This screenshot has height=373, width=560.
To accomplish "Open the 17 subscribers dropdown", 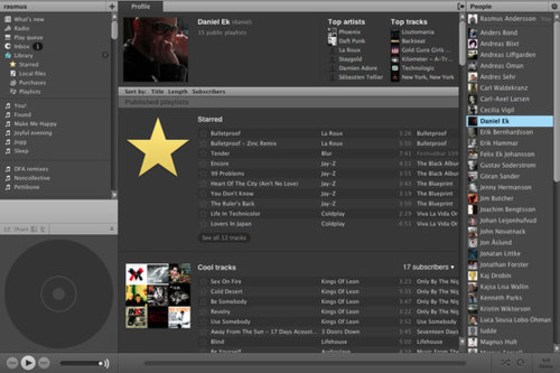I will [x=429, y=267].
